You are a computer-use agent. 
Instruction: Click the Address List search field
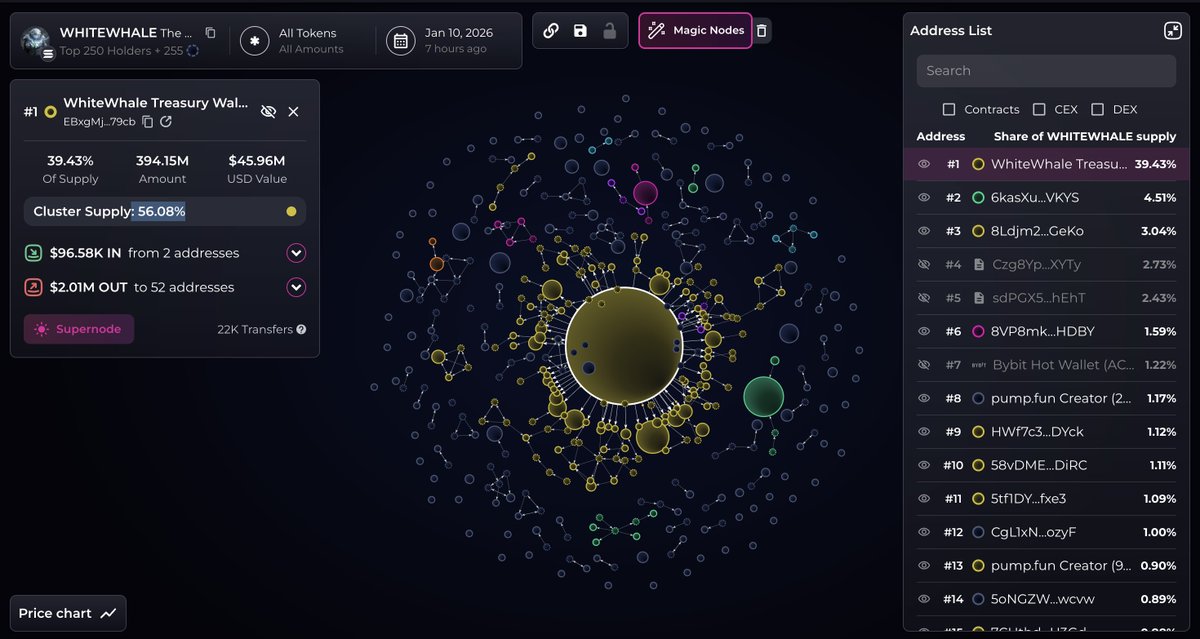point(1046,71)
